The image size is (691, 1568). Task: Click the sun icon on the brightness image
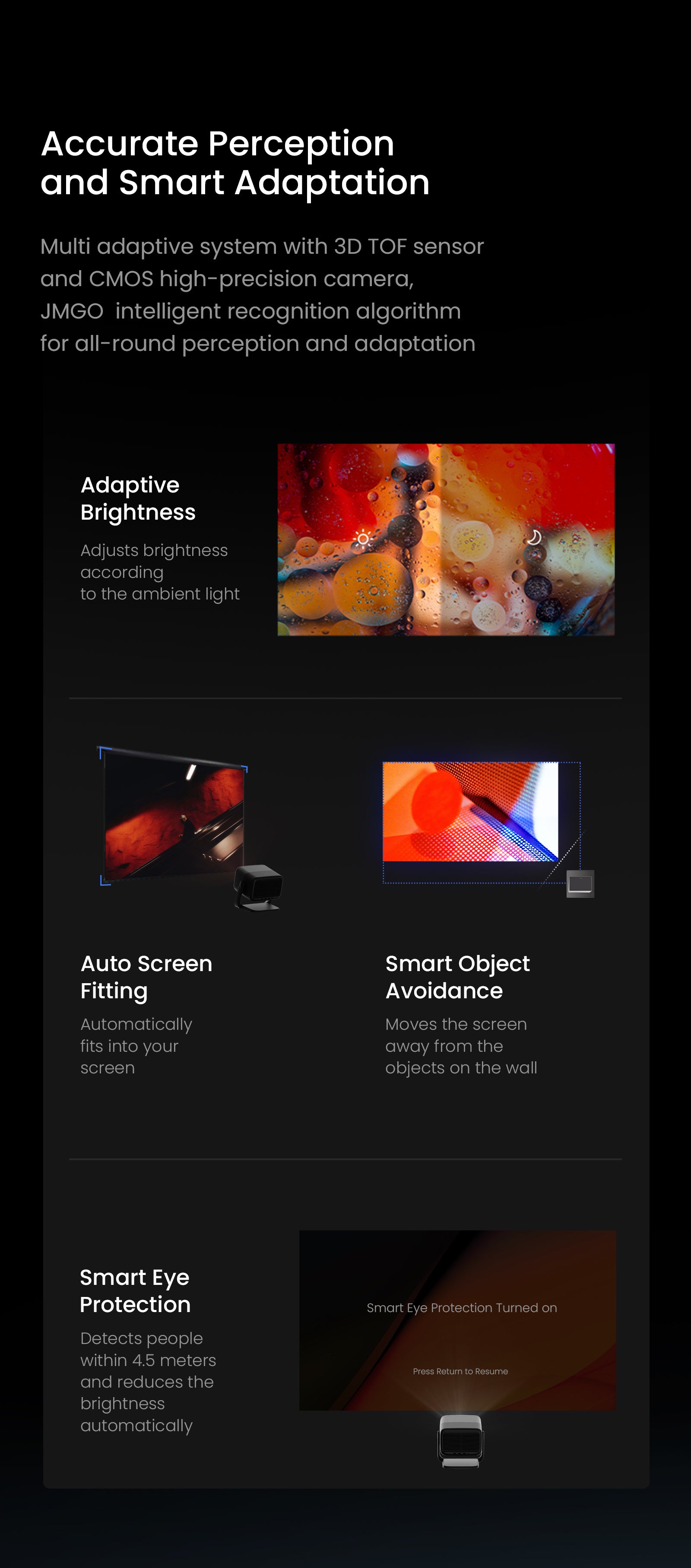pyautogui.click(x=363, y=539)
